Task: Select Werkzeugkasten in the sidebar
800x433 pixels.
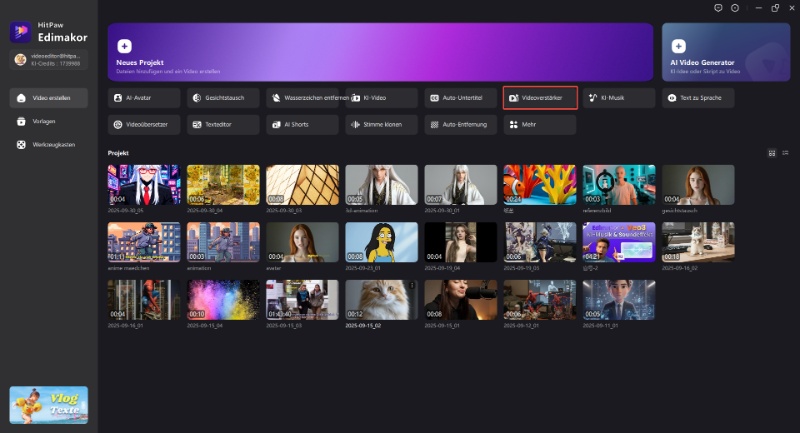Action: click(x=48, y=145)
